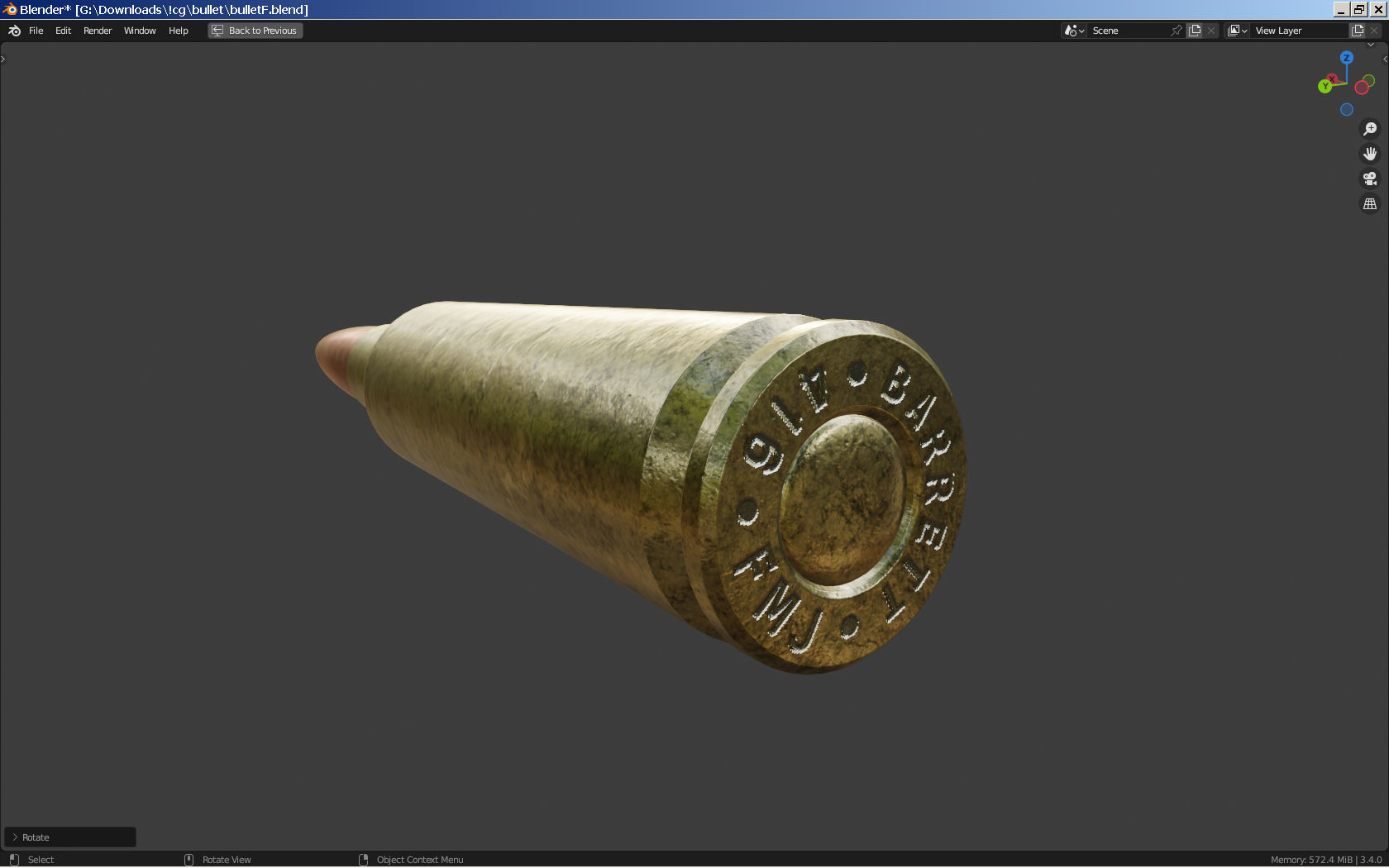Expand the toolbar with the left edge arrow
1389x868 pixels.
tap(3, 59)
